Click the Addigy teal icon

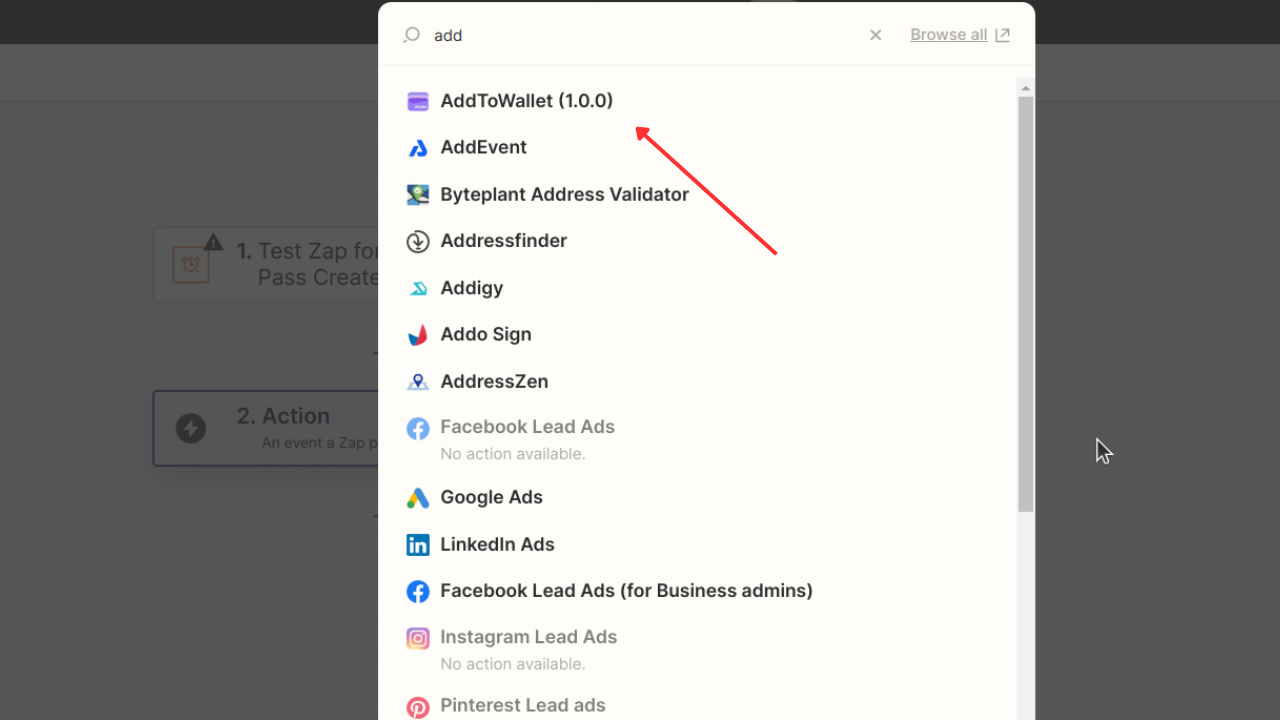click(x=418, y=288)
